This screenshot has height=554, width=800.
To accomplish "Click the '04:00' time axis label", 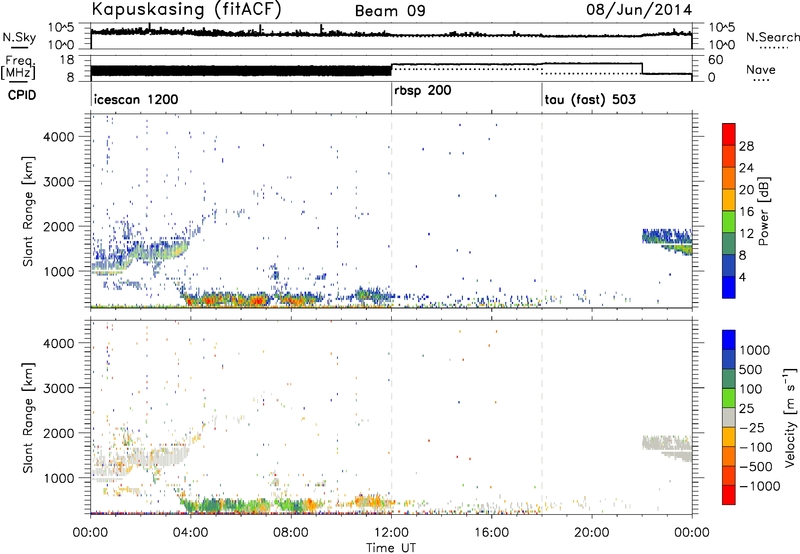I will (191, 533).
